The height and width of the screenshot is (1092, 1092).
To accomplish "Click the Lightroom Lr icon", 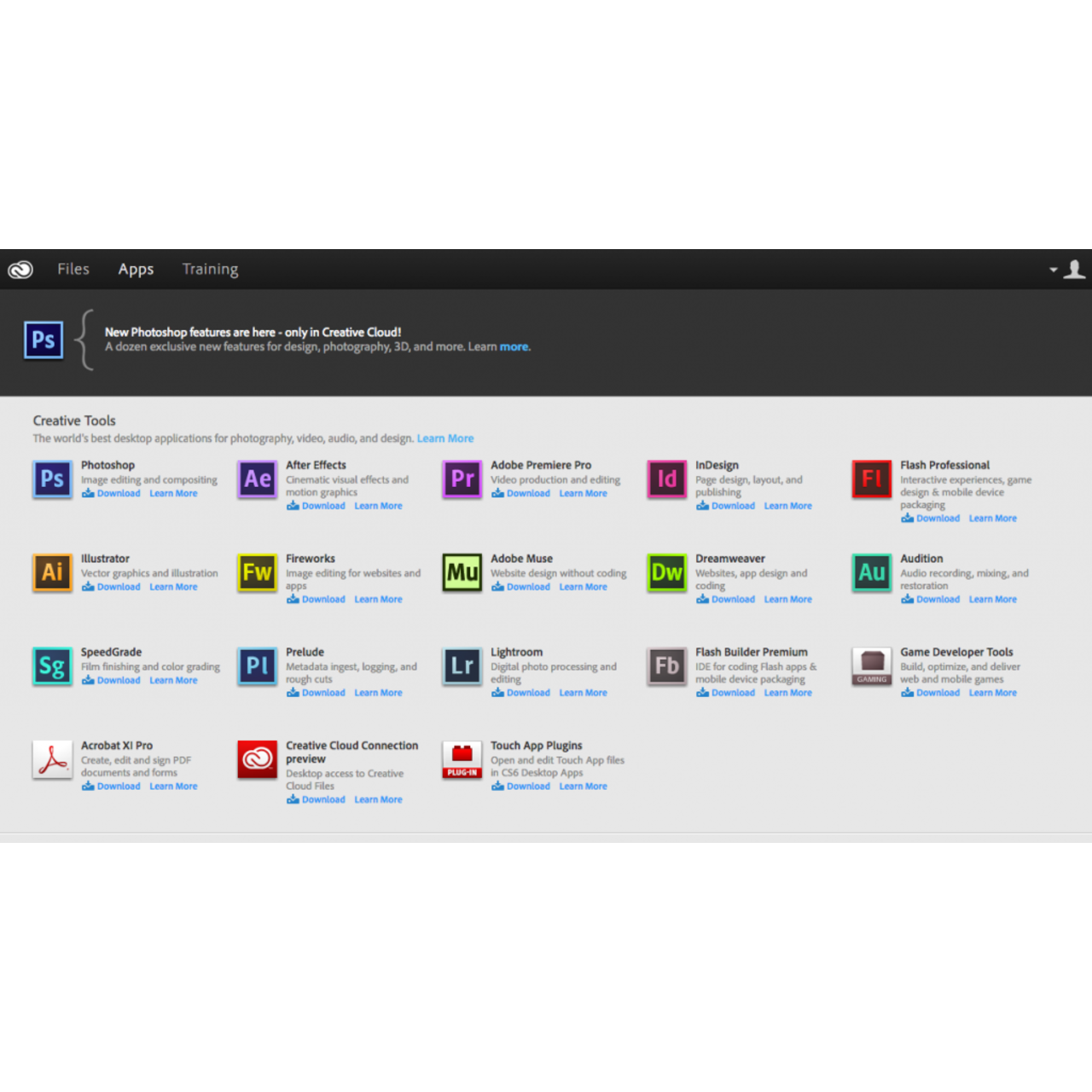I will pos(462,665).
